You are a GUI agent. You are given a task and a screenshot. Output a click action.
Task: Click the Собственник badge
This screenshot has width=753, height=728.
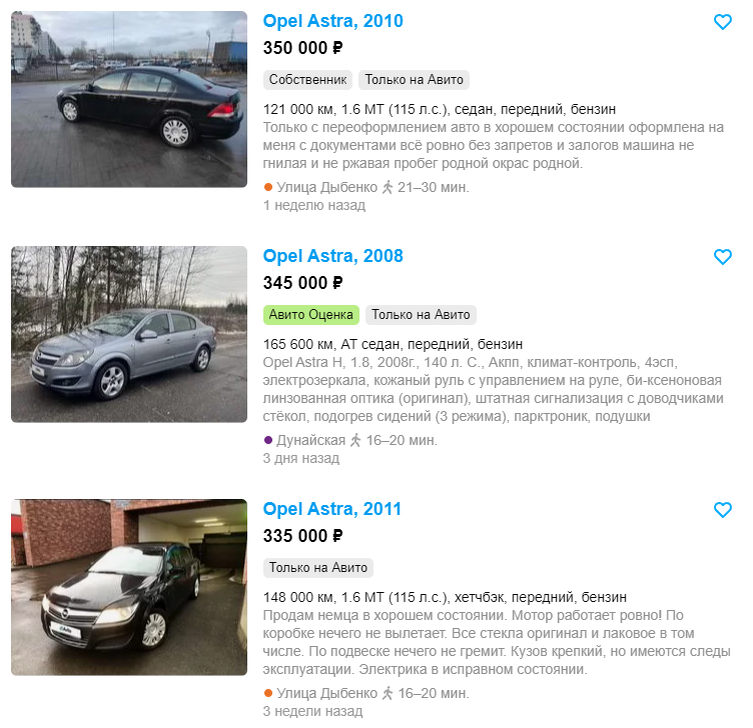click(308, 80)
